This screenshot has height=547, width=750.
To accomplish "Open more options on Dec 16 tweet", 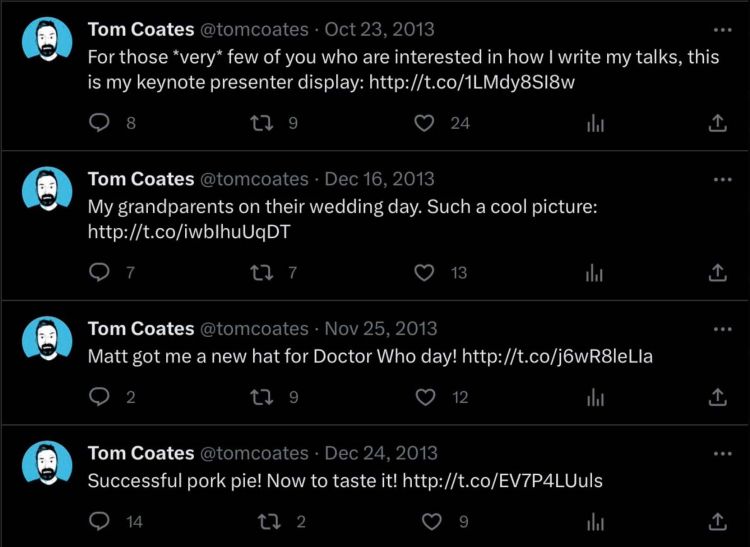I will click(722, 179).
